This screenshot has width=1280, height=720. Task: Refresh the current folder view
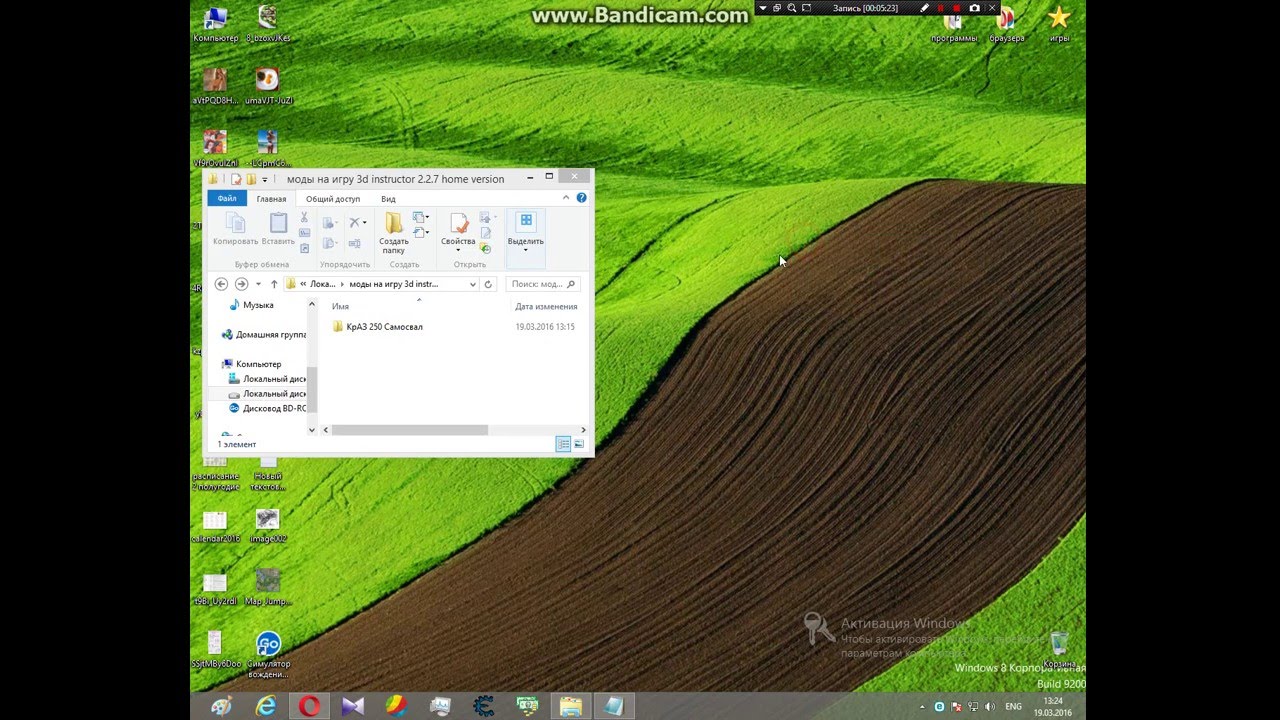(x=489, y=284)
